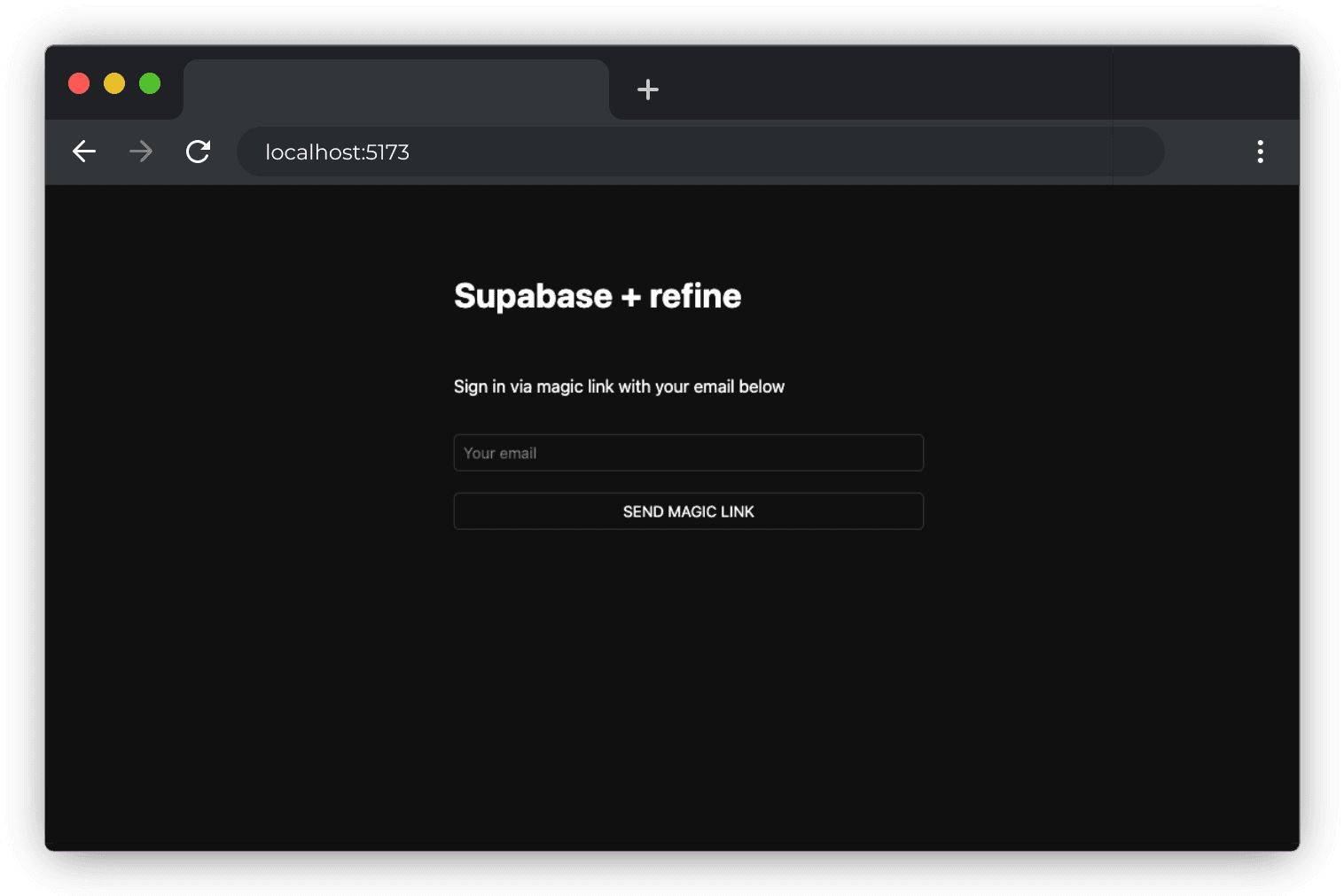Viewport: 1344px width, 896px height.
Task: Click the 'Sign in via magic link' text
Action: [x=533, y=386]
